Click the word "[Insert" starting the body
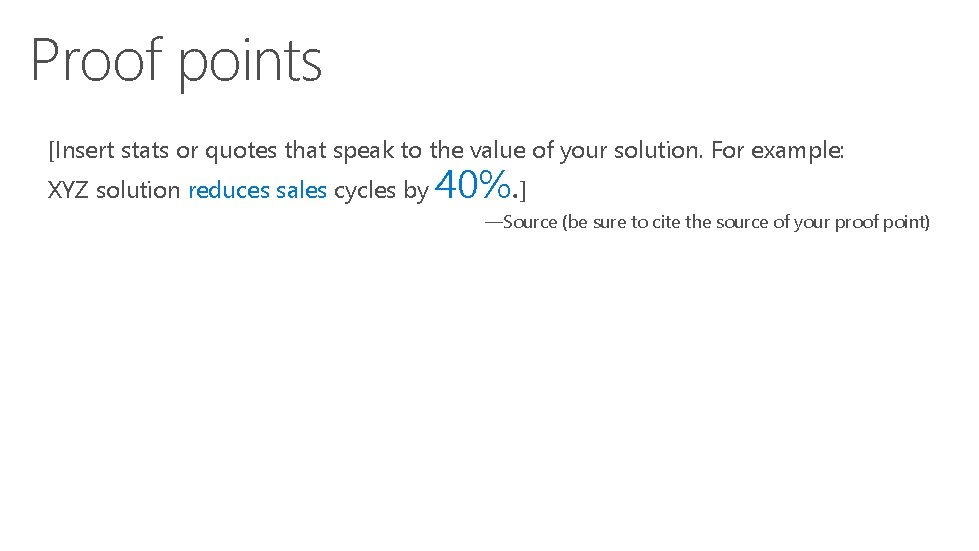 point(81,151)
